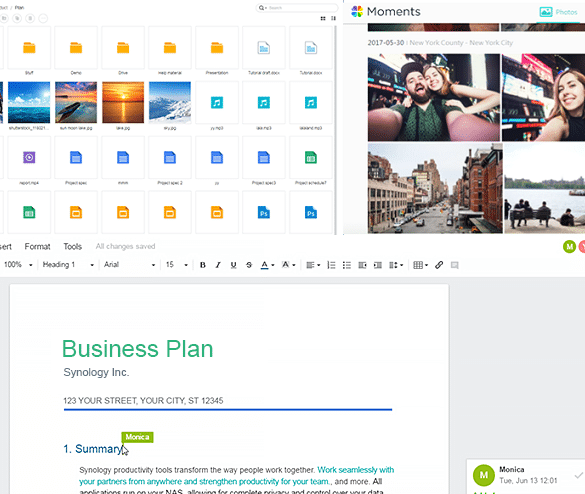The height and width of the screenshot is (494, 585).
Task: Open the Format menu
Action: pos(37,246)
